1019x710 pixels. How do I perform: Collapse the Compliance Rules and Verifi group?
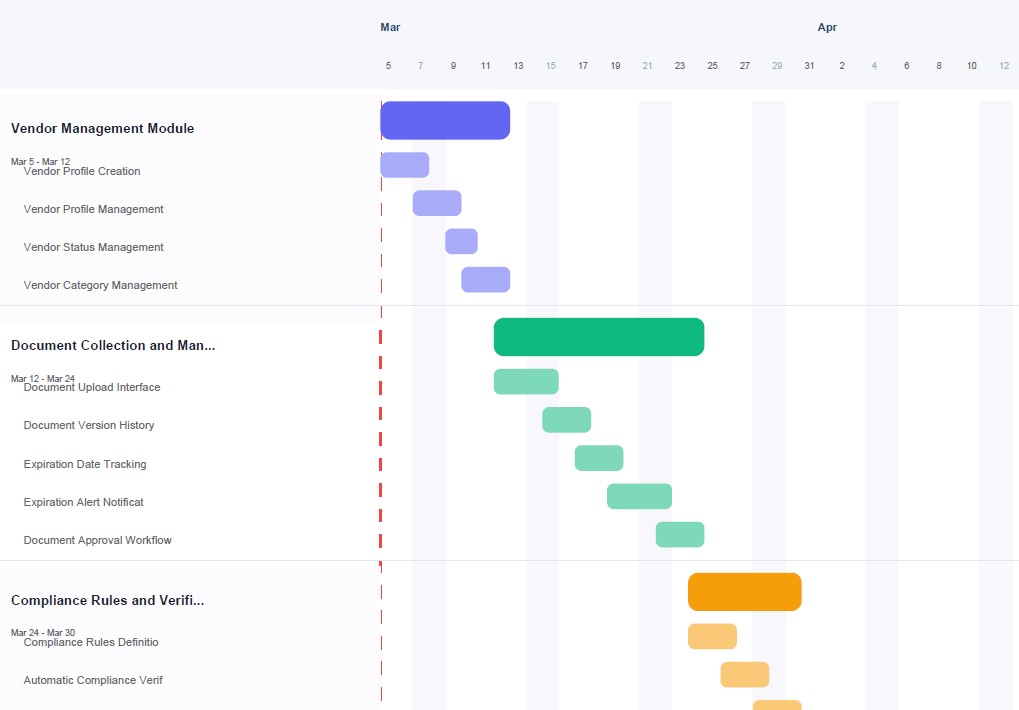pyautogui.click(x=105, y=600)
